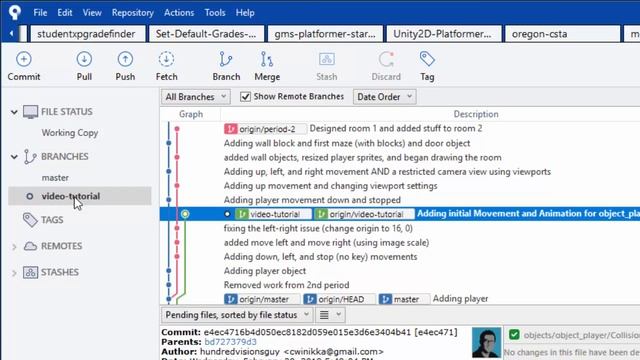Select the video-tutorial branch in sidebar
This screenshot has width=640, height=360.
(80, 196)
